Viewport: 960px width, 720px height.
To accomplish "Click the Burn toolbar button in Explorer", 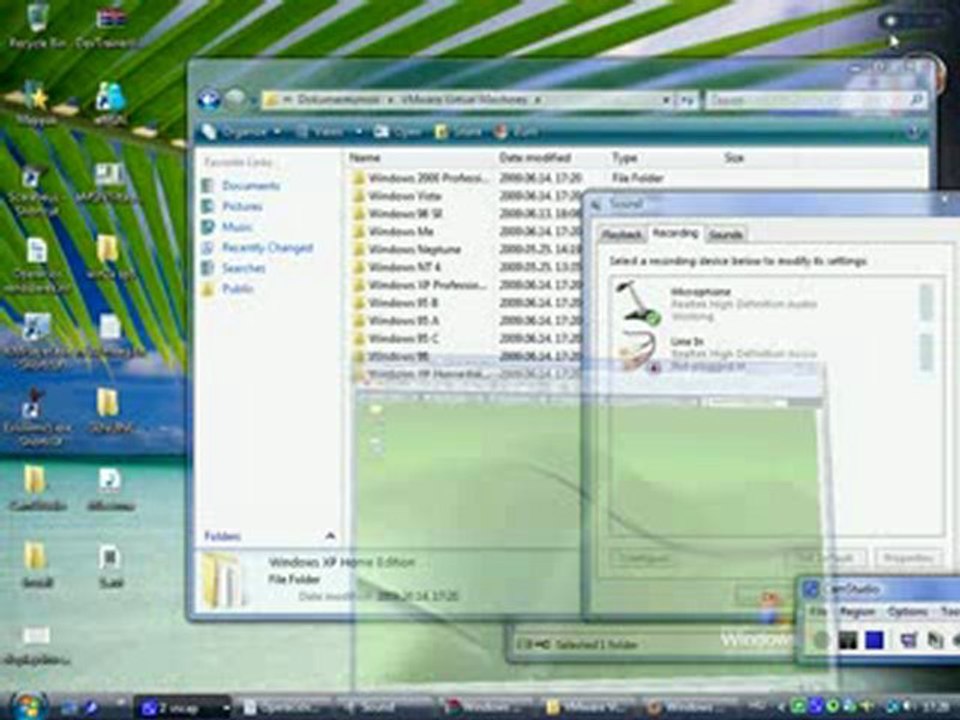I will [x=517, y=132].
